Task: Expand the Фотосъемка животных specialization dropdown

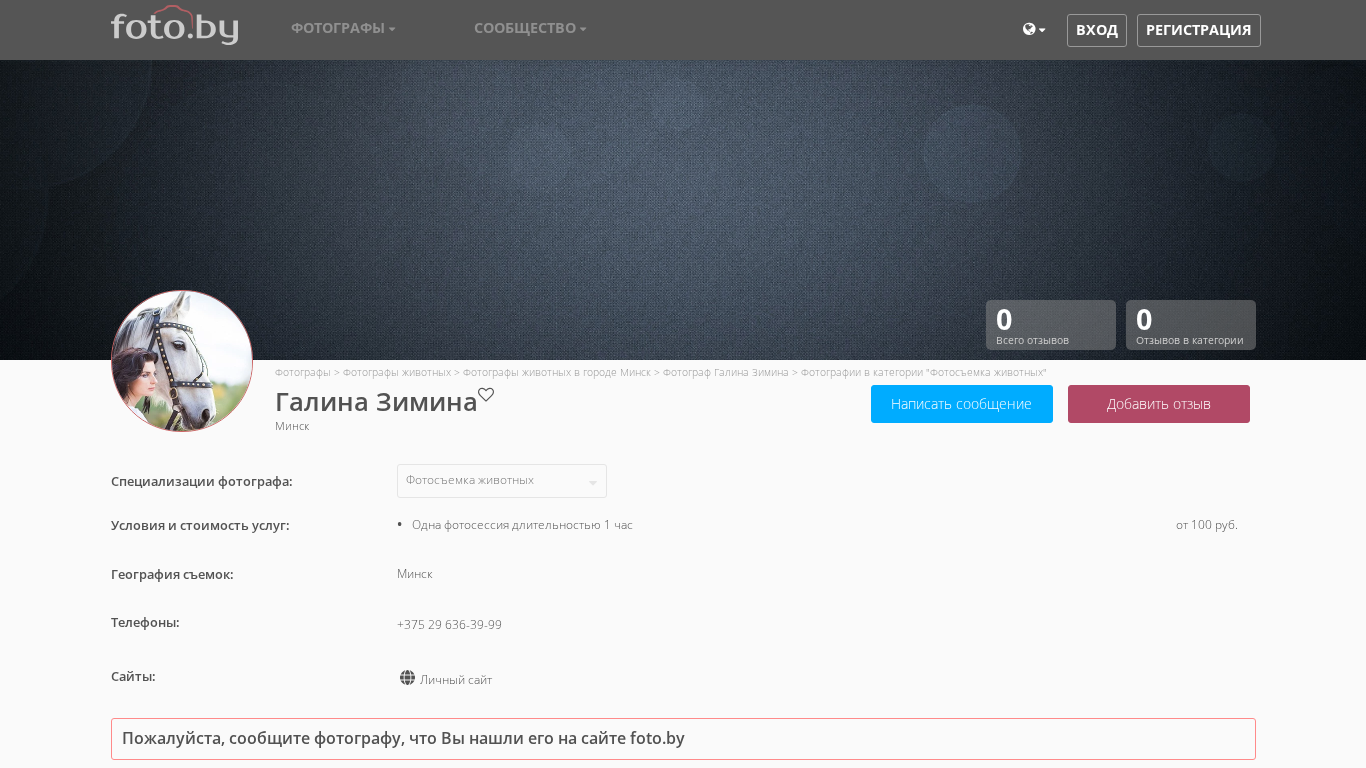Action: point(502,481)
